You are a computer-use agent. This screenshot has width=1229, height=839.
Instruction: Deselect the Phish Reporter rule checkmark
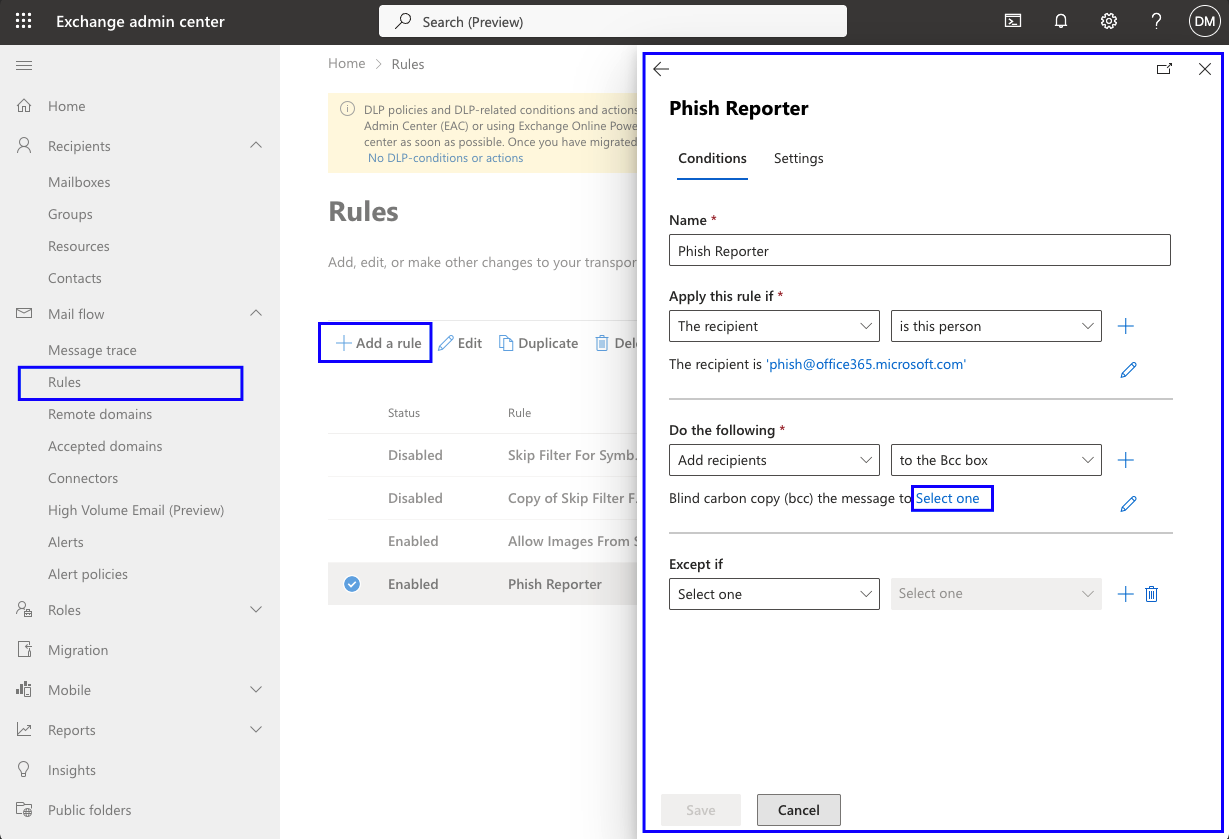[x=352, y=583]
